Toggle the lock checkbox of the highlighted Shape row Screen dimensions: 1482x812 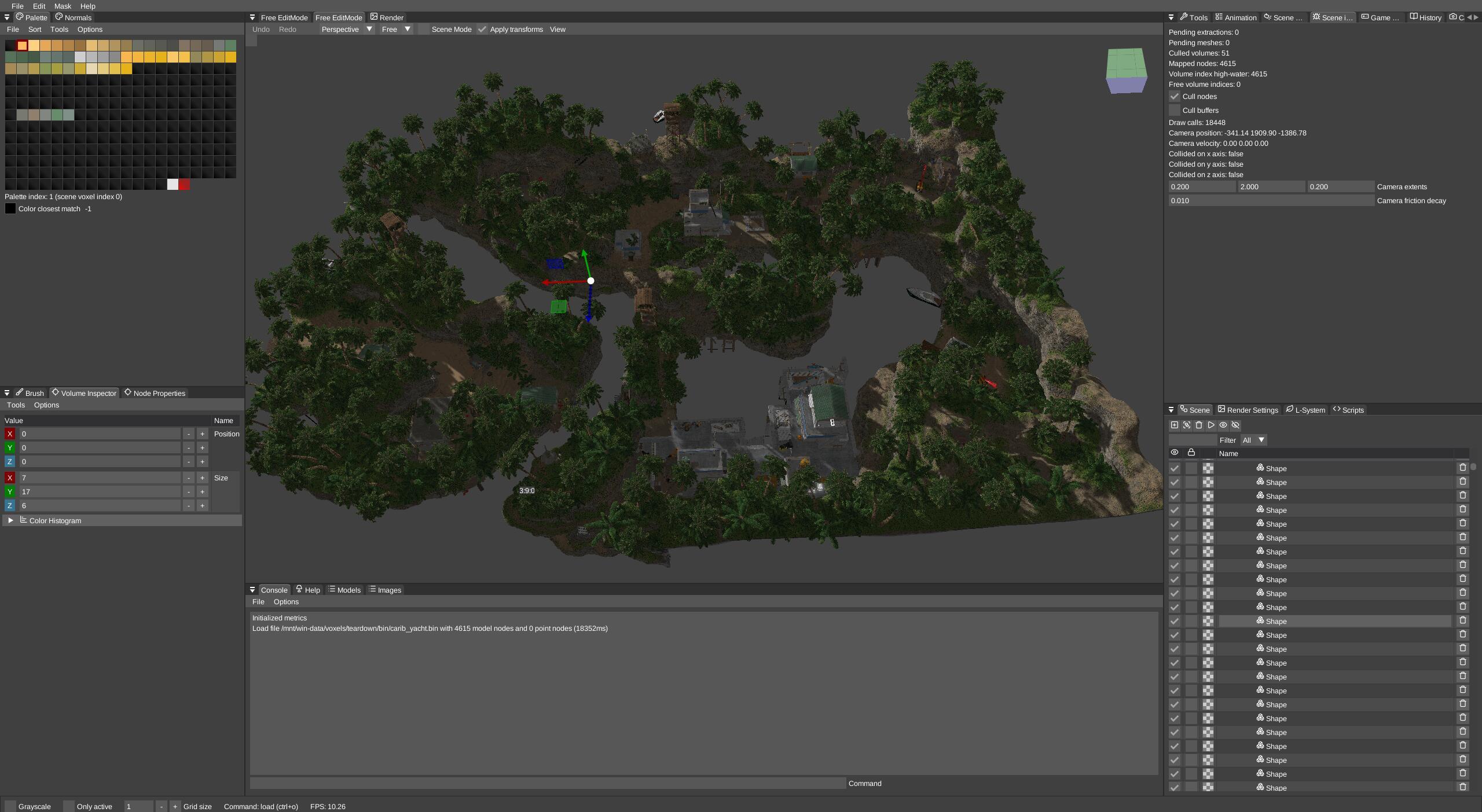tap(1191, 621)
